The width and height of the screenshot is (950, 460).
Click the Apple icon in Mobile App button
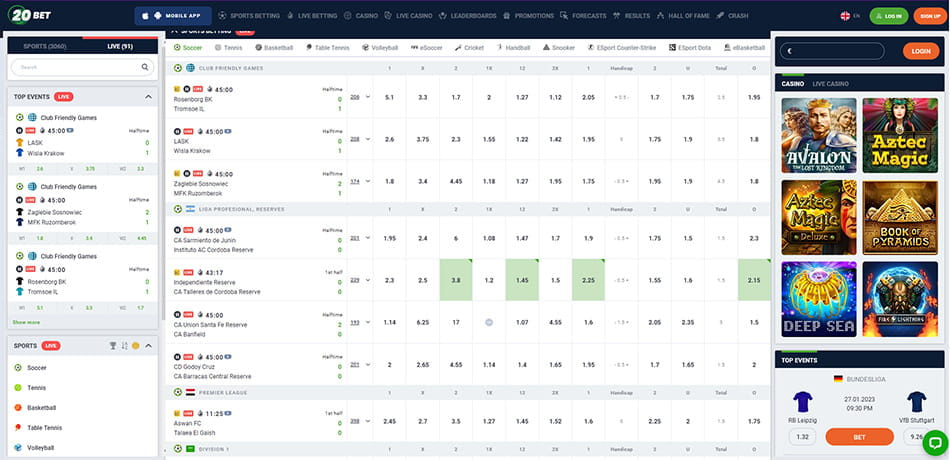coord(145,16)
